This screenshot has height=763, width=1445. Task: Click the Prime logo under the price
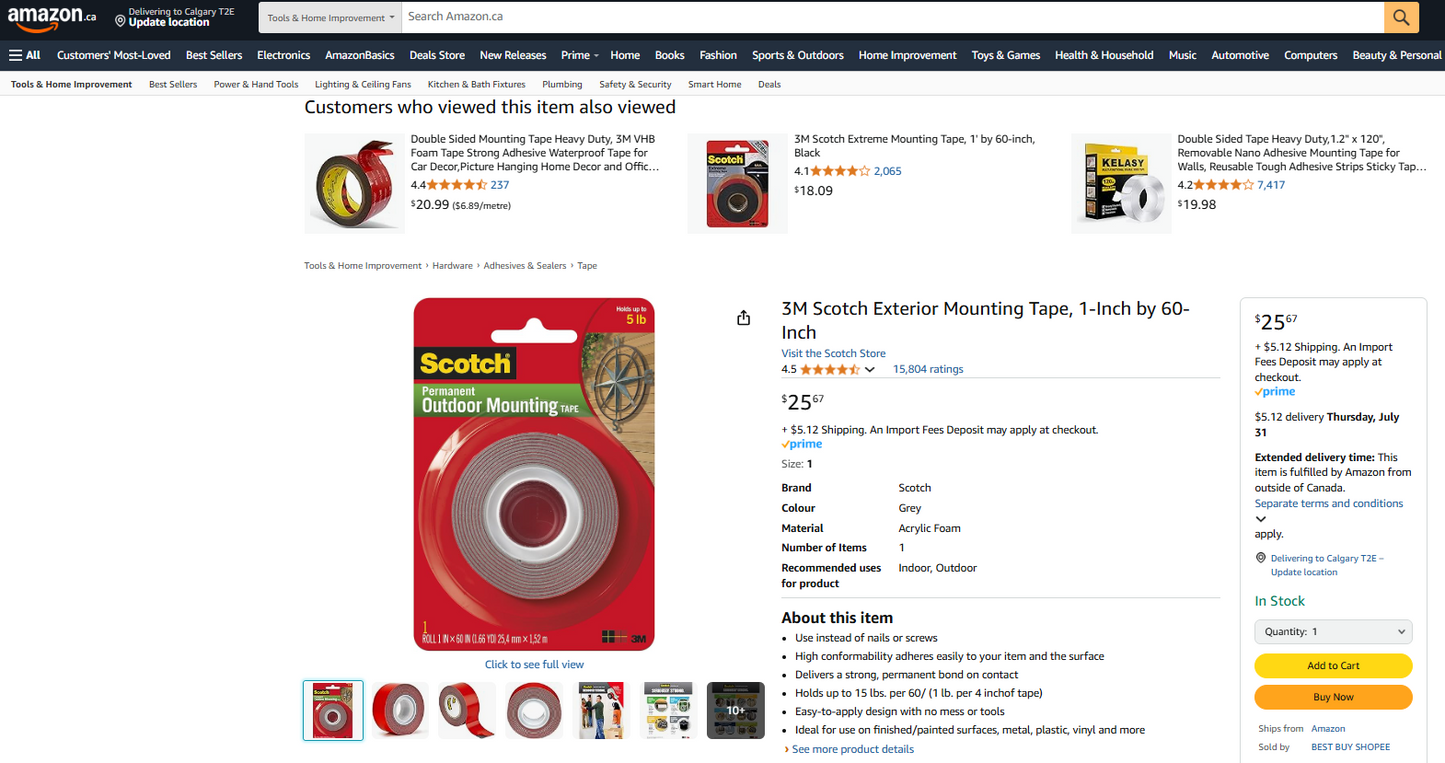pos(802,444)
